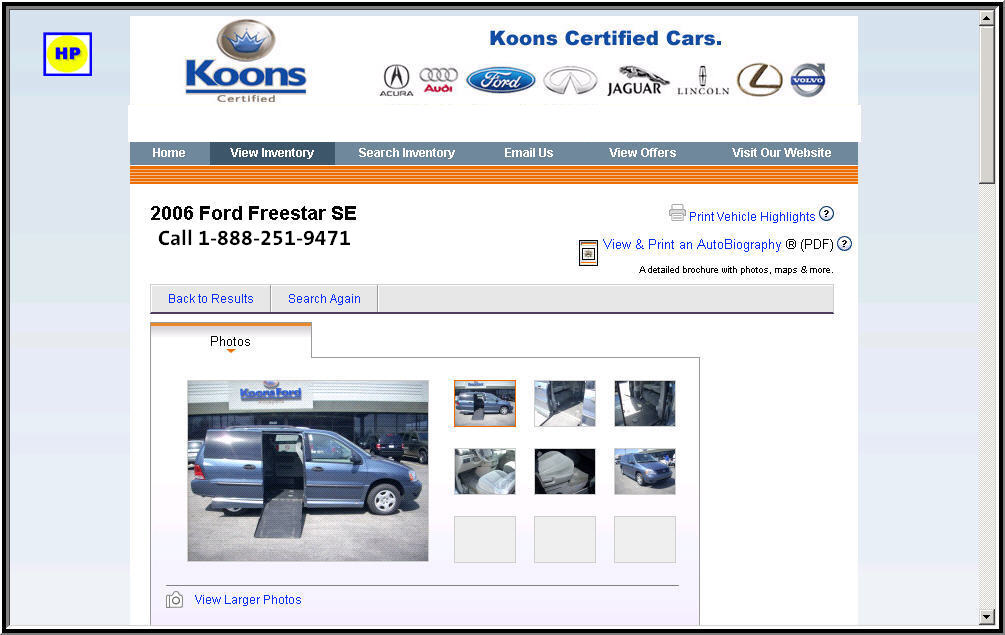Click the Ford logo in header

click(x=501, y=81)
